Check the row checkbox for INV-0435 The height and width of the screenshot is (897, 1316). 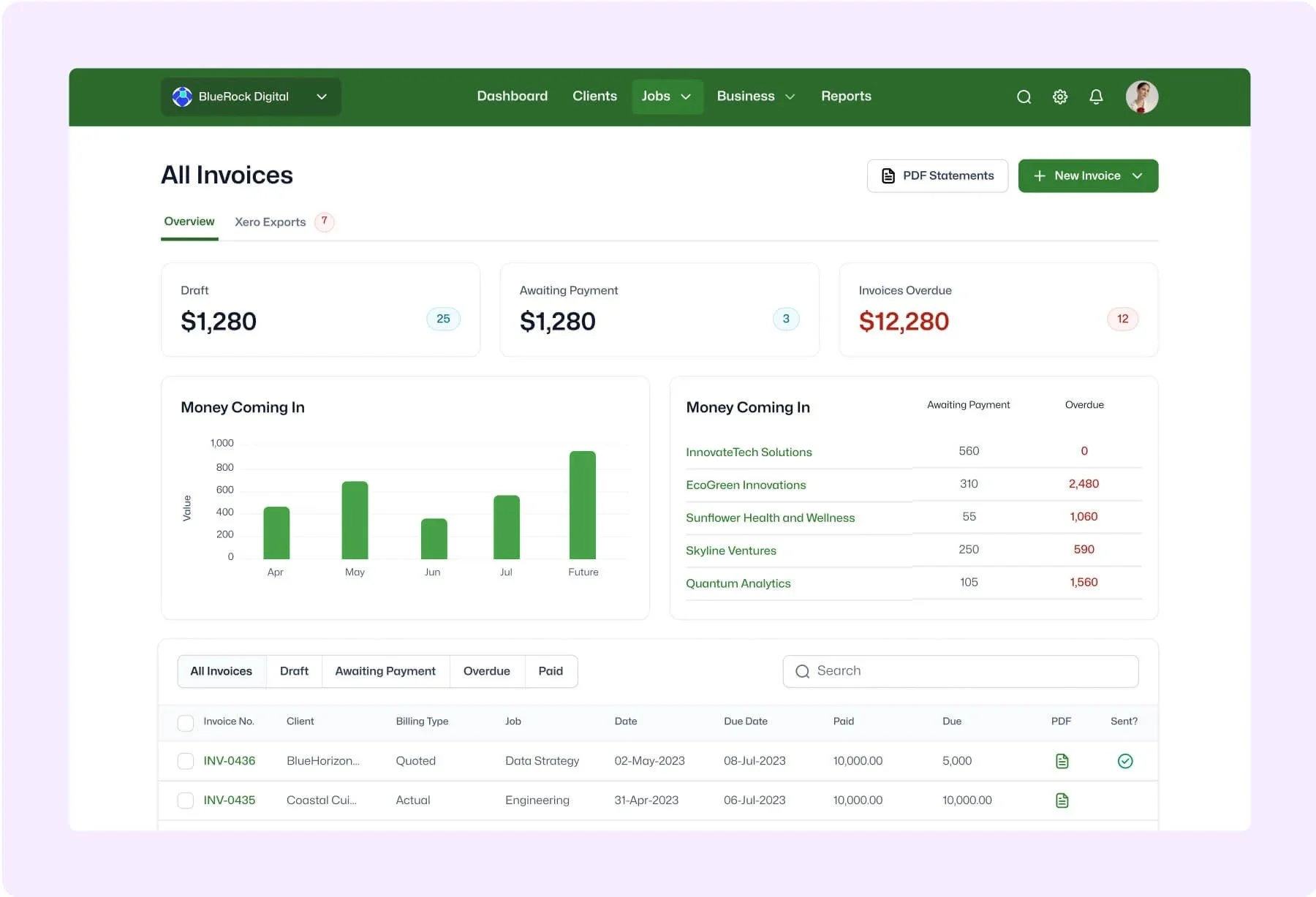coord(185,800)
